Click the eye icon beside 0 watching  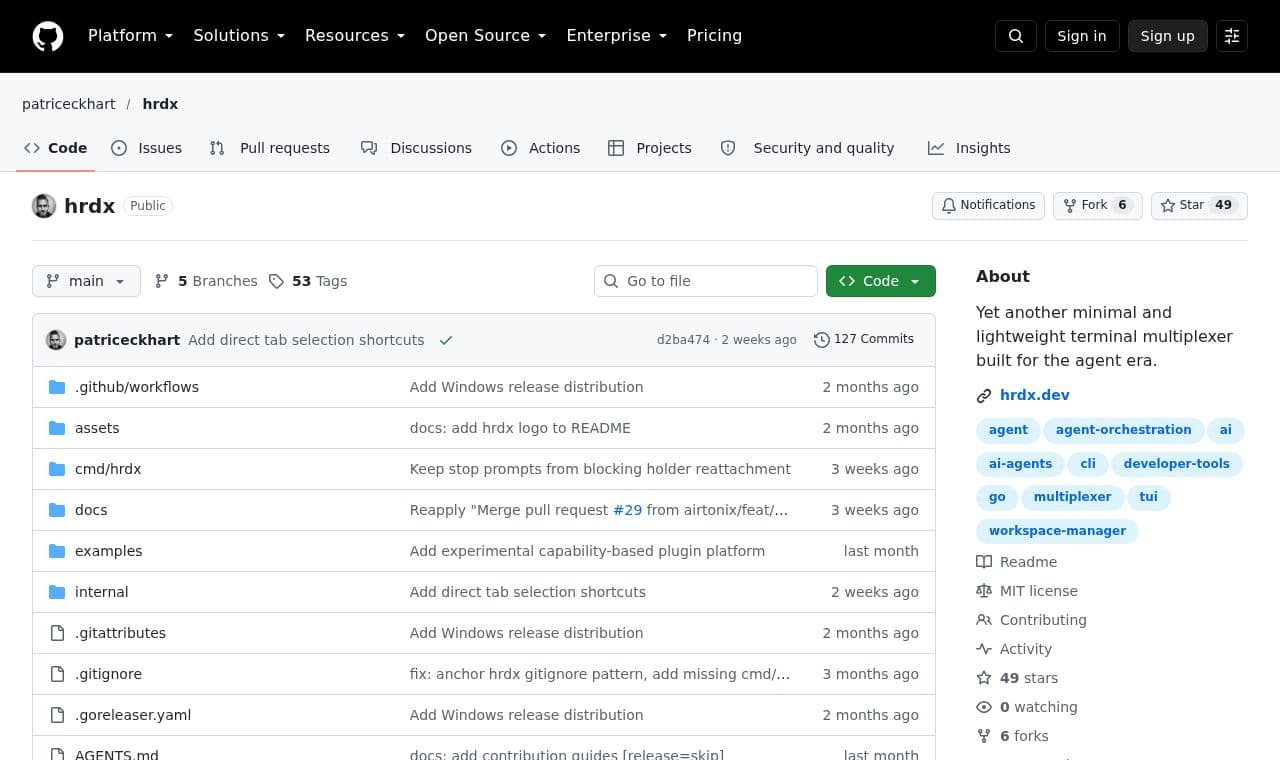point(984,707)
